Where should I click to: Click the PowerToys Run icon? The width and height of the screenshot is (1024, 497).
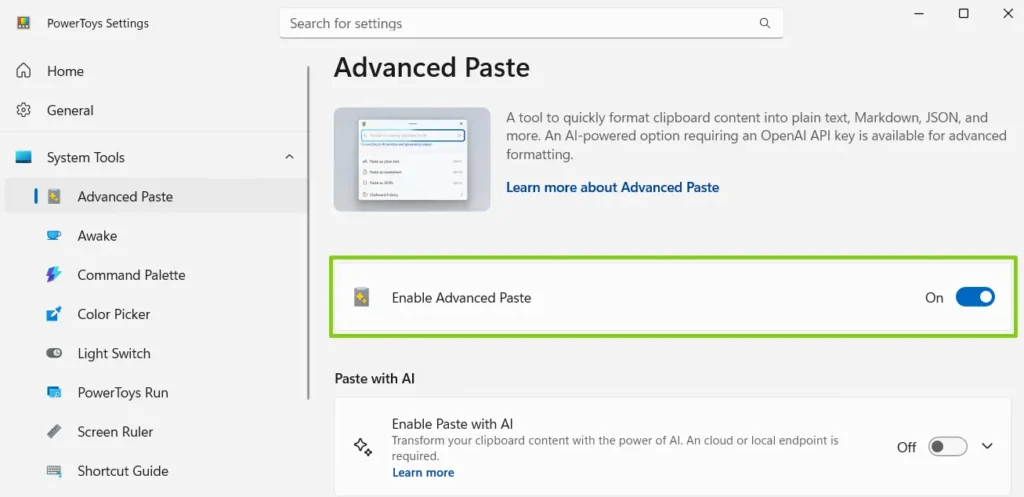tap(54, 393)
